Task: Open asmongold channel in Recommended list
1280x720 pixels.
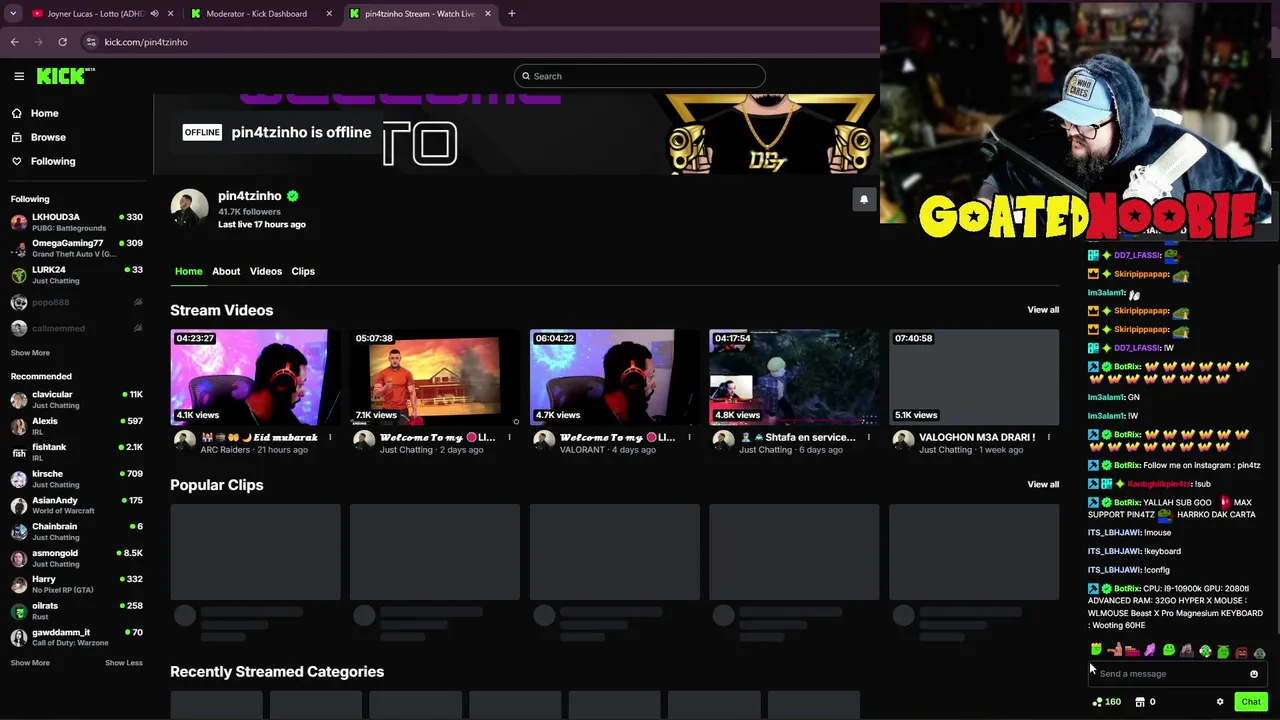Action: click(77, 558)
